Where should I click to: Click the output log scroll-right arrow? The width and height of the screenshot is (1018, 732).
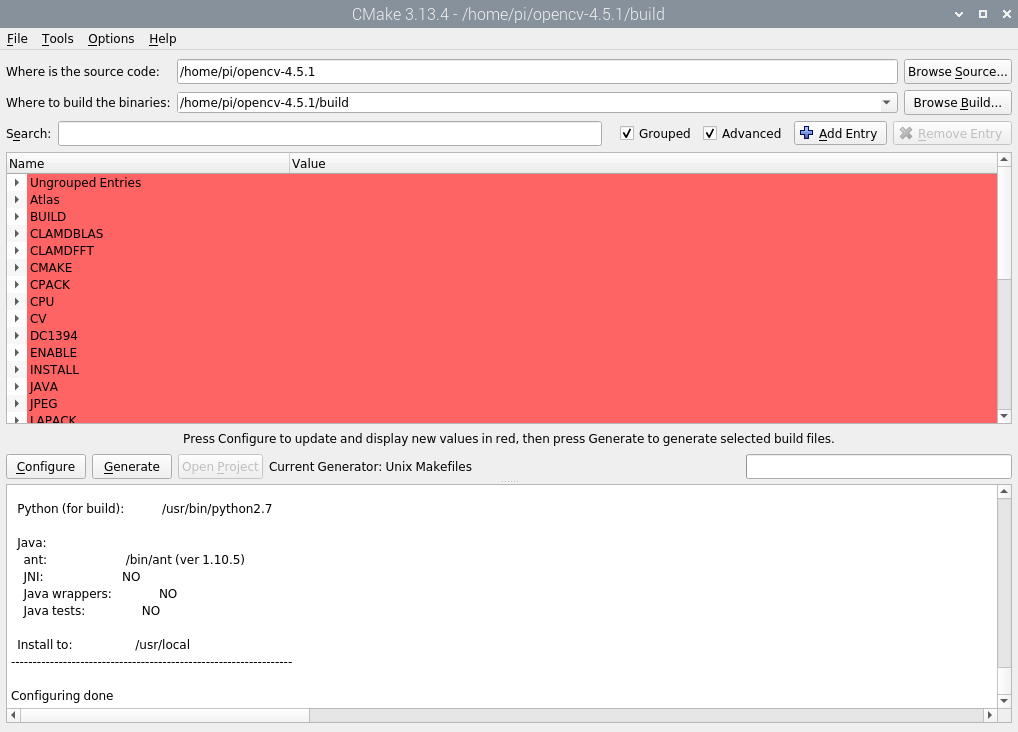(x=989, y=715)
